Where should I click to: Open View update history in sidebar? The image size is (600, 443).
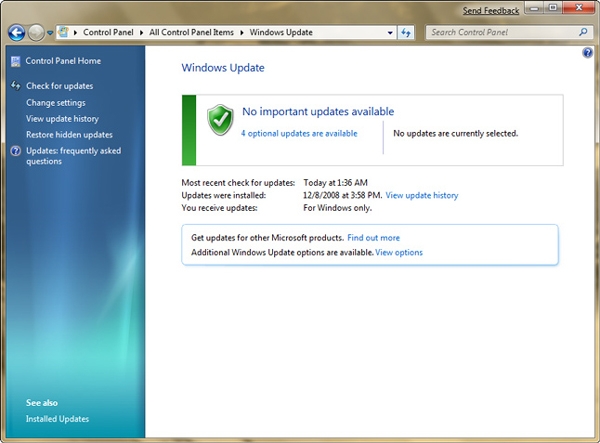(x=62, y=119)
